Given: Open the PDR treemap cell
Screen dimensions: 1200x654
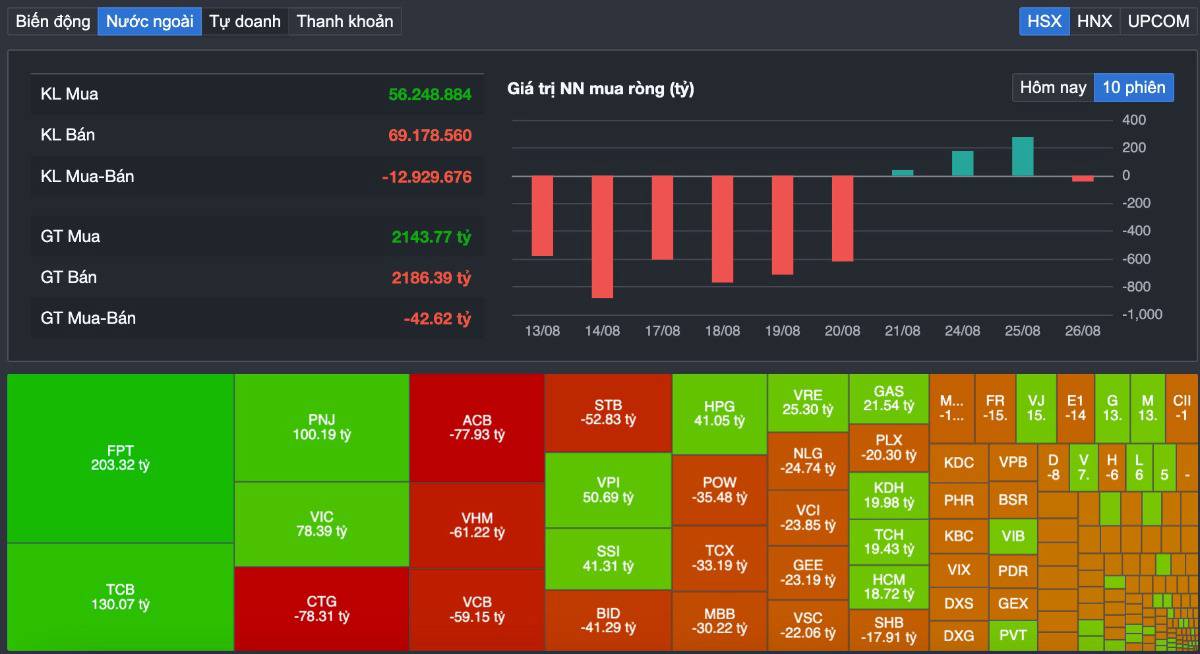Looking at the screenshot, I should 1013,570.
